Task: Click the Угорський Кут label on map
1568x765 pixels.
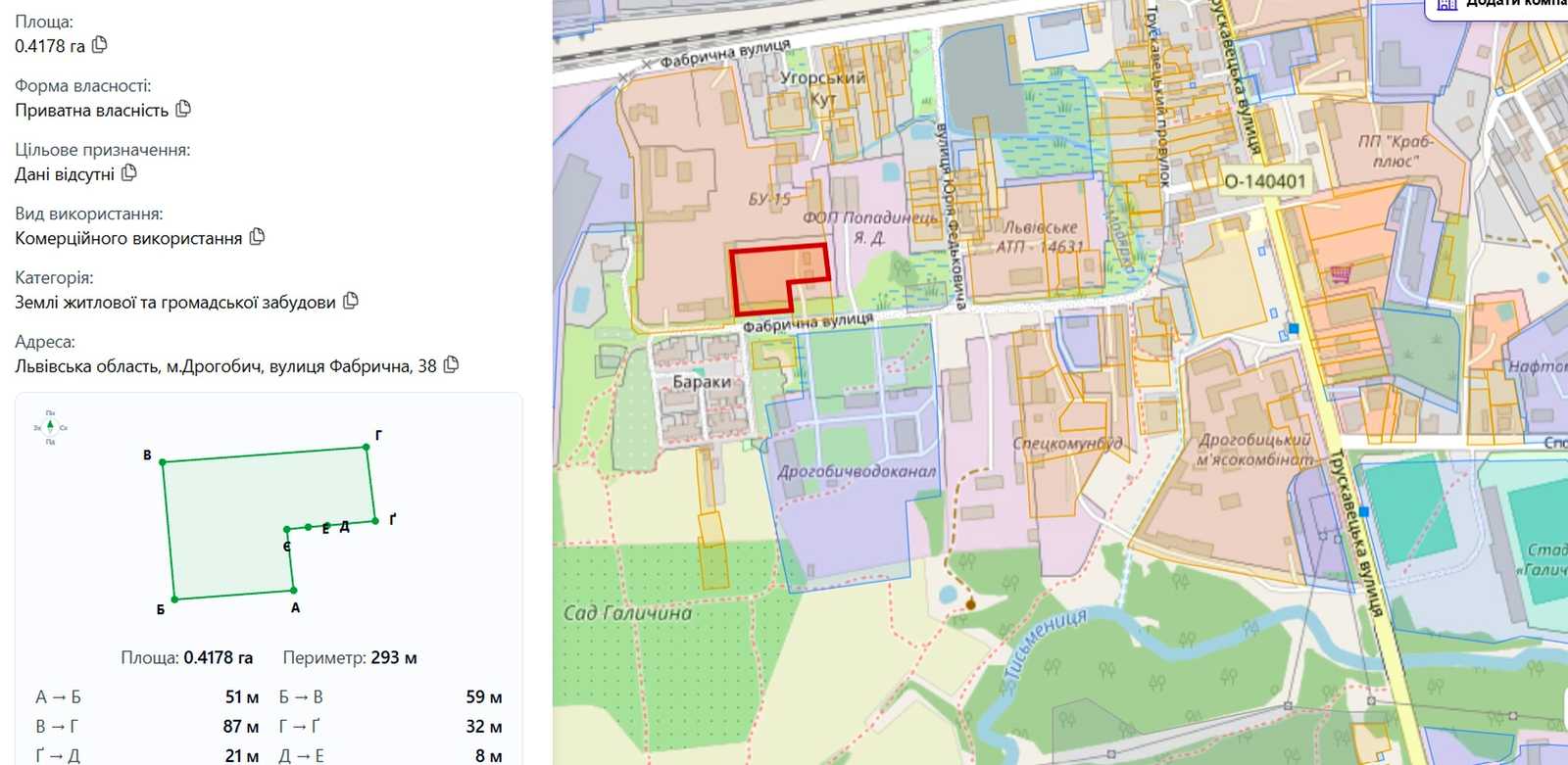Action: tap(823, 88)
